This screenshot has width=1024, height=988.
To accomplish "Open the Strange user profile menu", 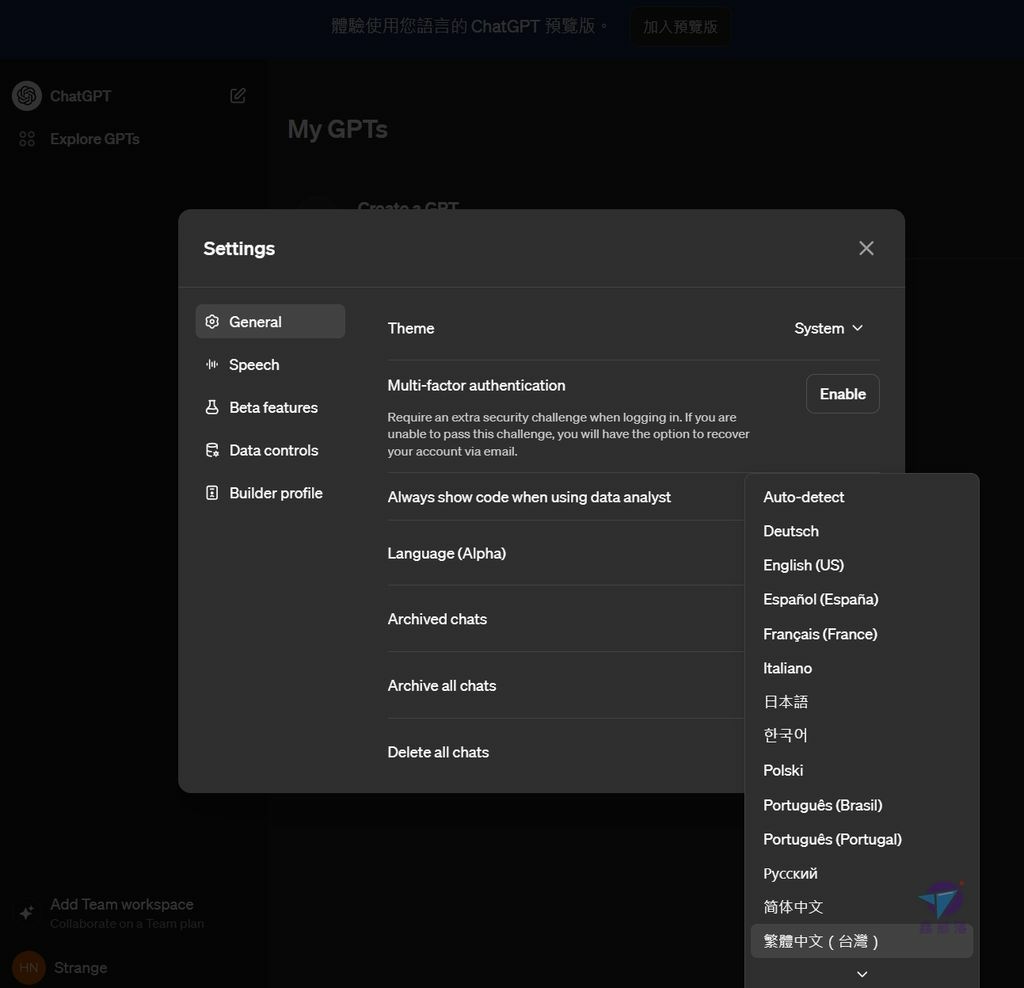I will 80,967.
